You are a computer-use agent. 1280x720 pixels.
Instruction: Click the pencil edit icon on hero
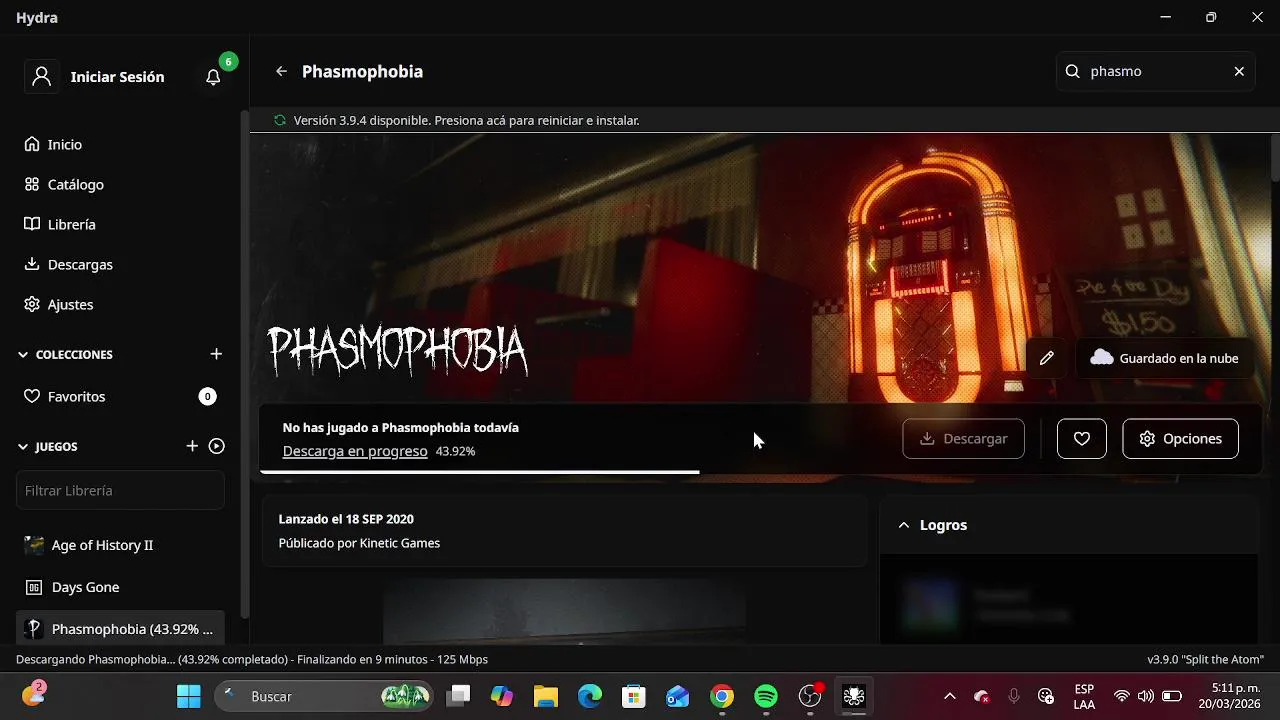pyautogui.click(x=1047, y=358)
